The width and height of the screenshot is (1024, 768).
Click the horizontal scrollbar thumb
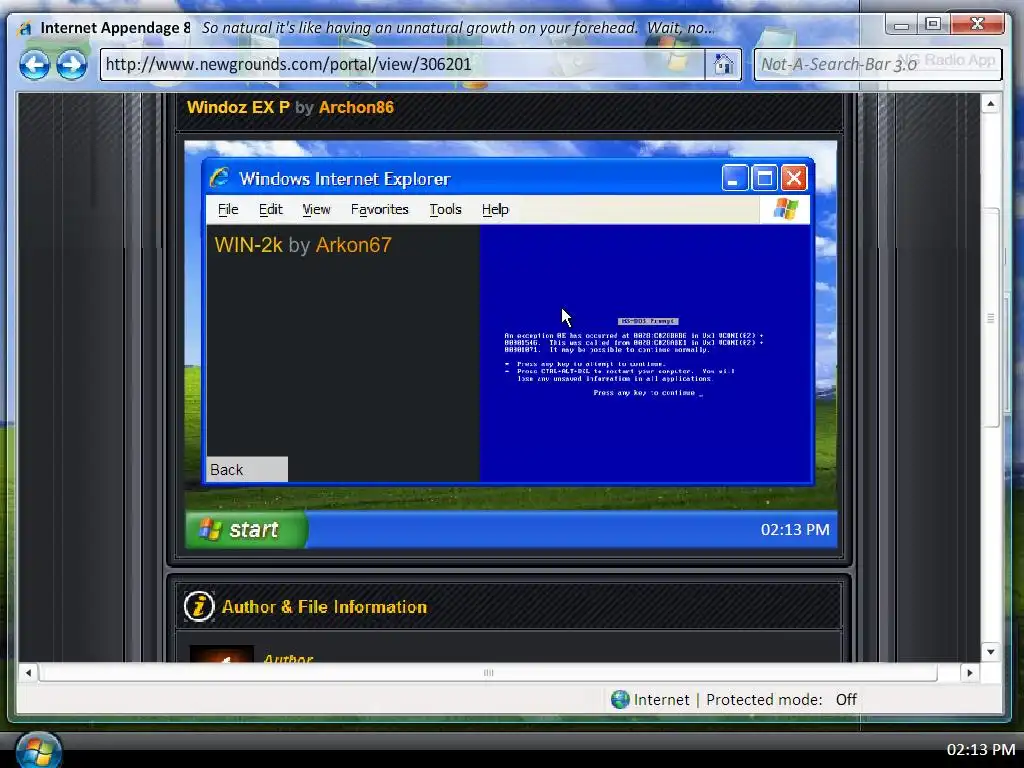coord(488,673)
